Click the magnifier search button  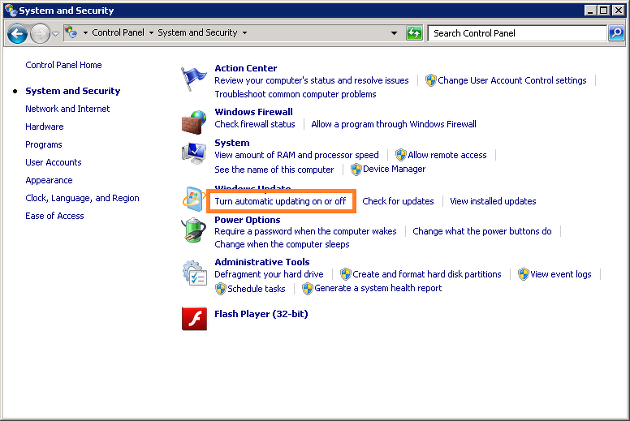click(616, 33)
